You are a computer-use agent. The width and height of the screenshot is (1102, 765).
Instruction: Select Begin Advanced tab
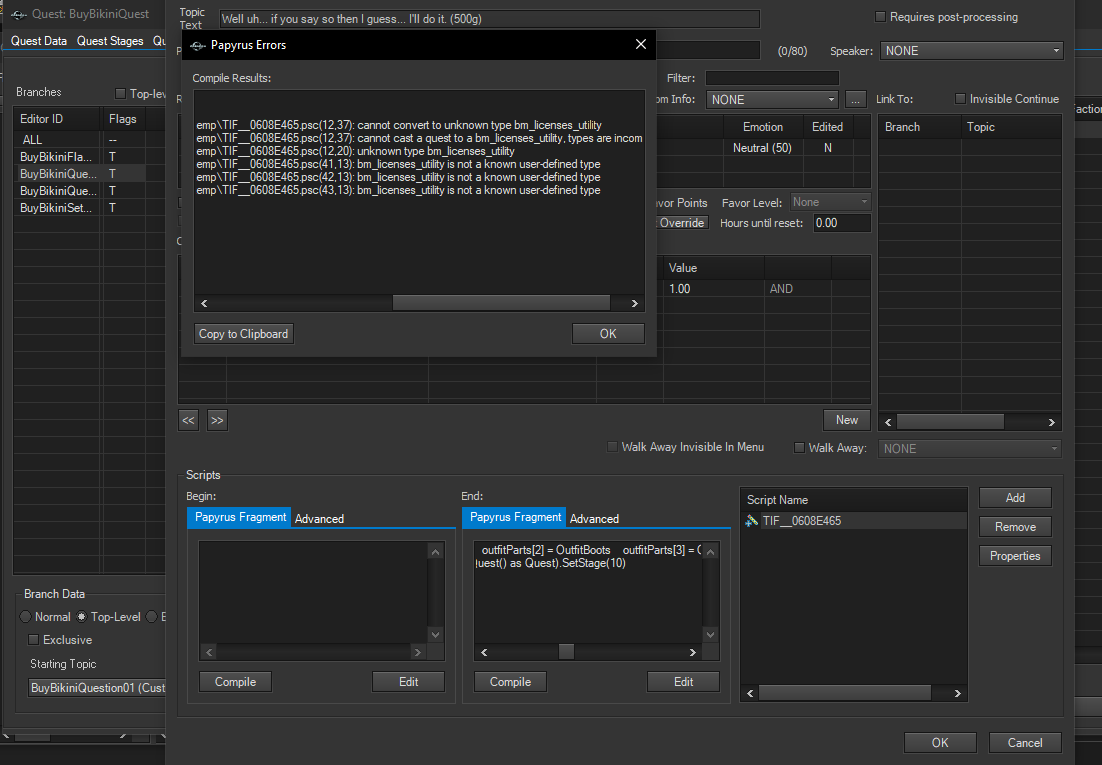point(319,519)
